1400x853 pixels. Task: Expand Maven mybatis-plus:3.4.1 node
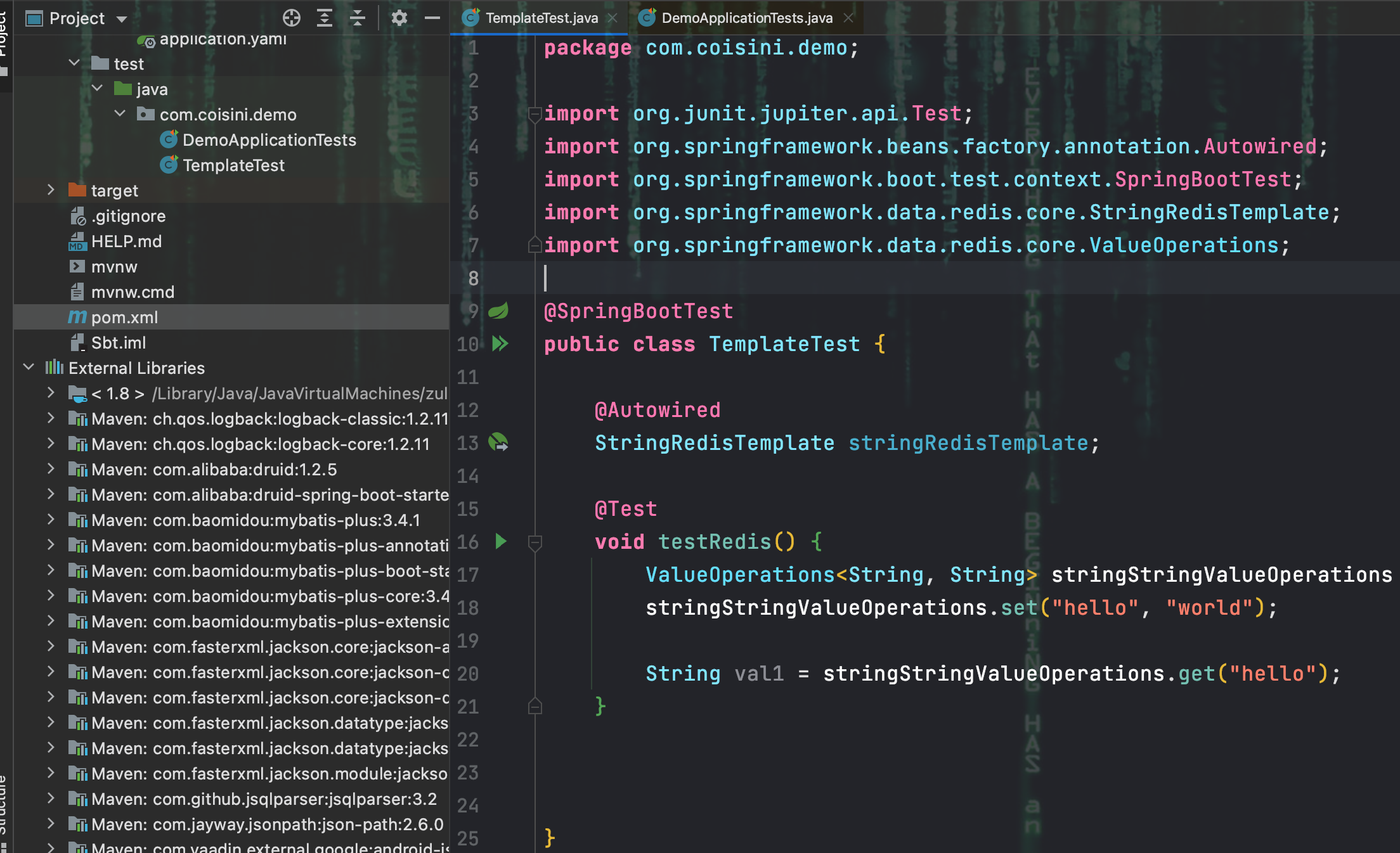[x=51, y=520]
